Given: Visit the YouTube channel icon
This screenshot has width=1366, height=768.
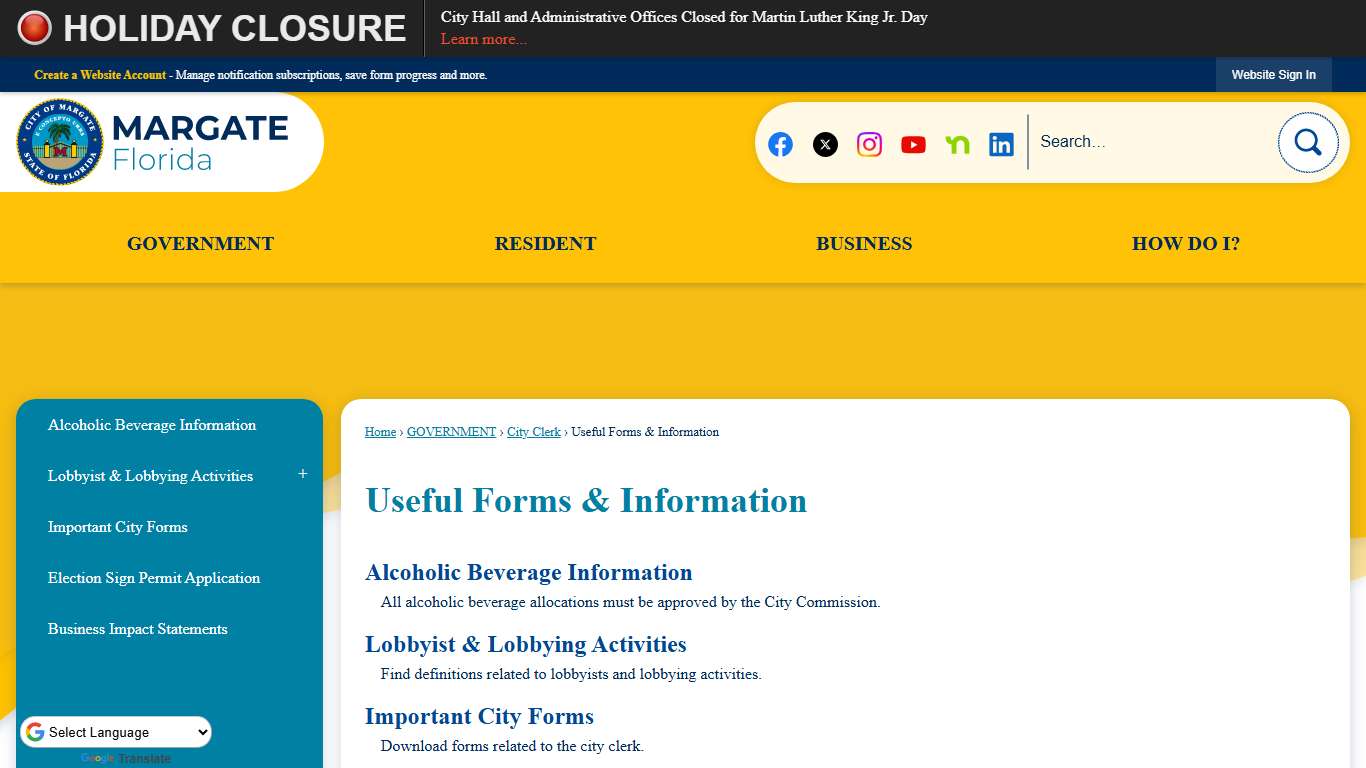Looking at the screenshot, I should point(913,144).
